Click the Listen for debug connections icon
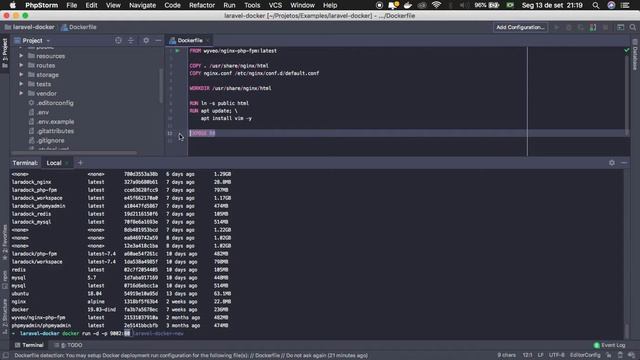This screenshot has width=640, height=360. click(593, 27)
